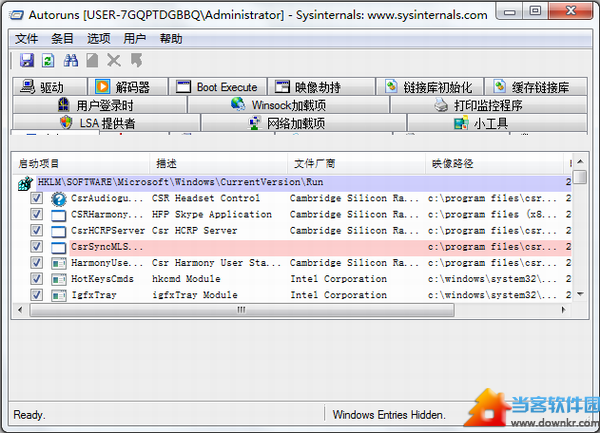Switch to the 链接库初始化 tab
The height and width of the screenshot is (433, 600).
tap(429, 87)
